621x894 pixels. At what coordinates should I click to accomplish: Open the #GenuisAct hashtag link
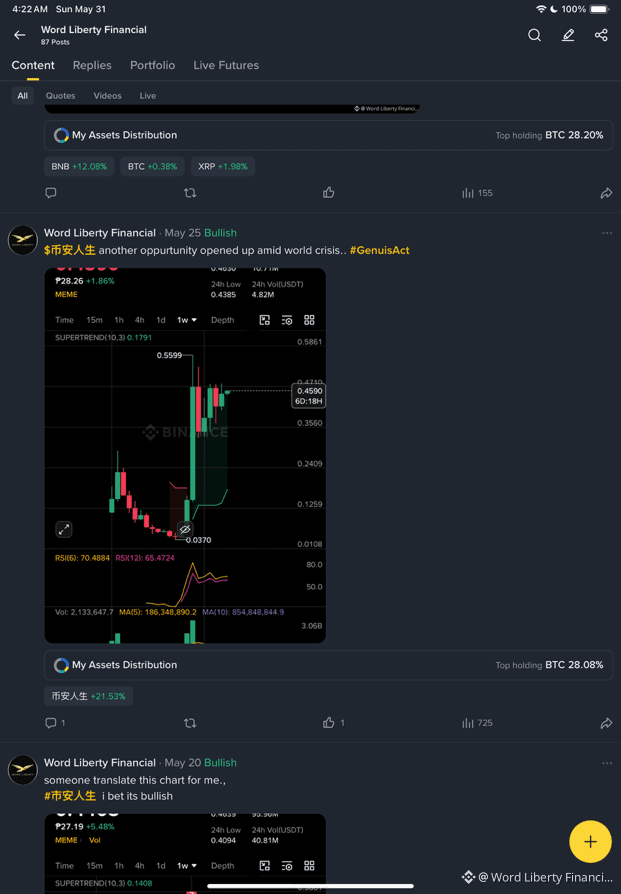point(379,250)
